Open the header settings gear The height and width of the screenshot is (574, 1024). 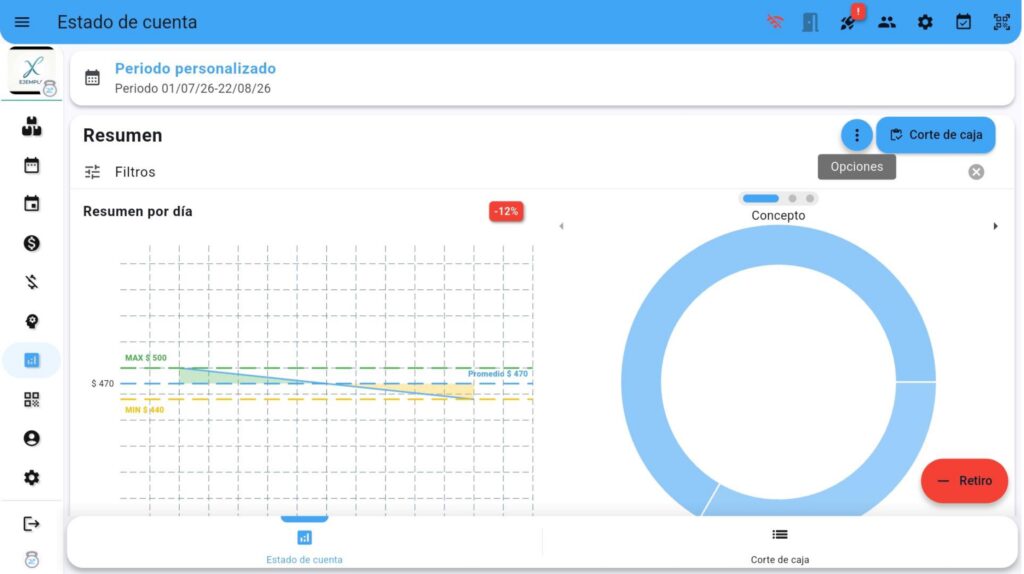point(925,22)
